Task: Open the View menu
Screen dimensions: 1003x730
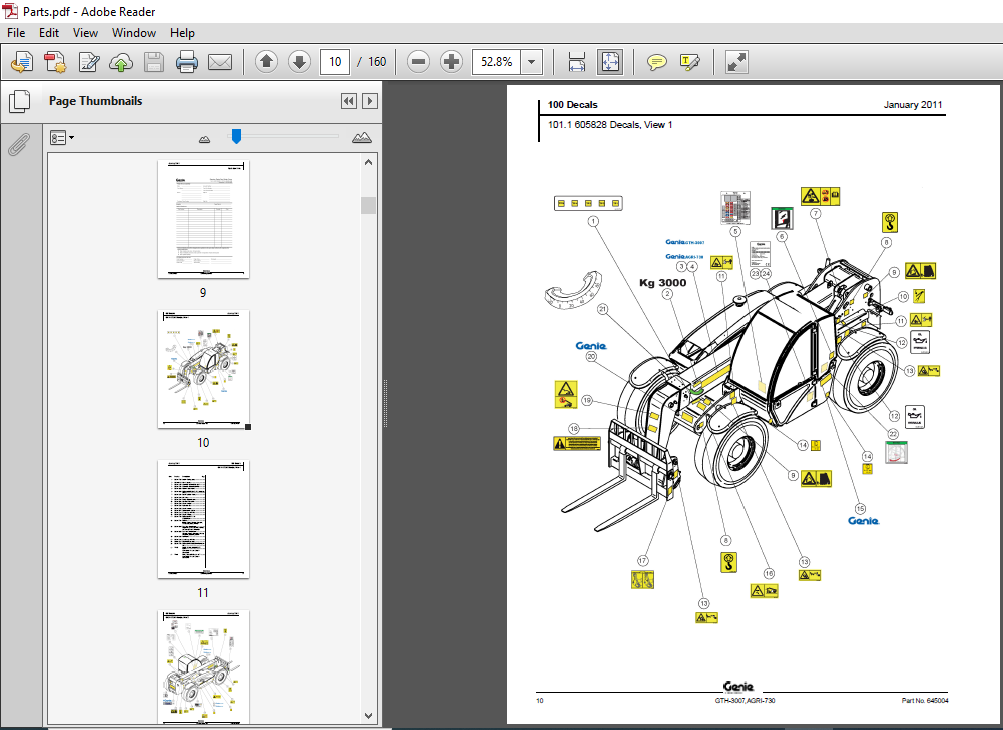Action: [x=85, y=33]
